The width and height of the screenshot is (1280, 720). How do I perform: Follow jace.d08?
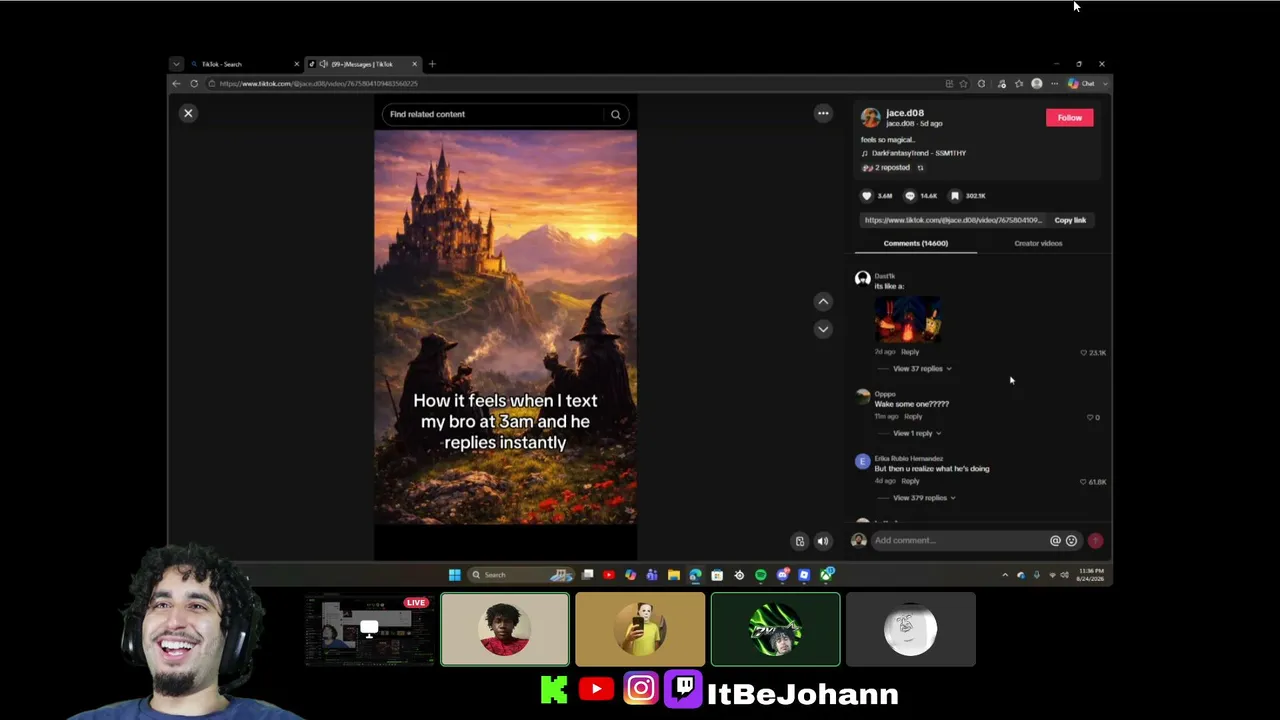pos(1069,118)
